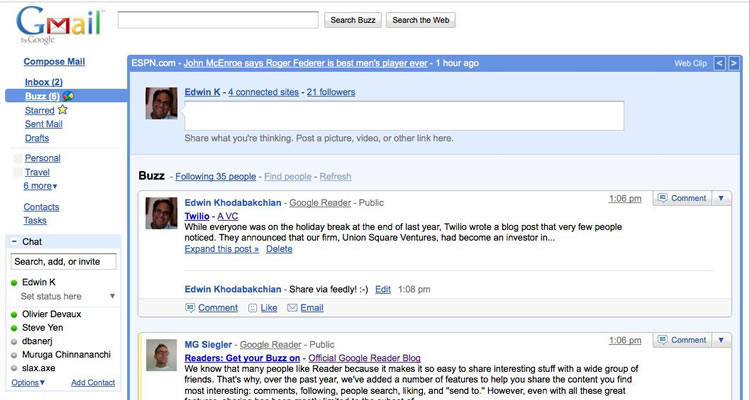Click Personal label
Viewport: 750px width, 400px height.
(x=43, y=158)
